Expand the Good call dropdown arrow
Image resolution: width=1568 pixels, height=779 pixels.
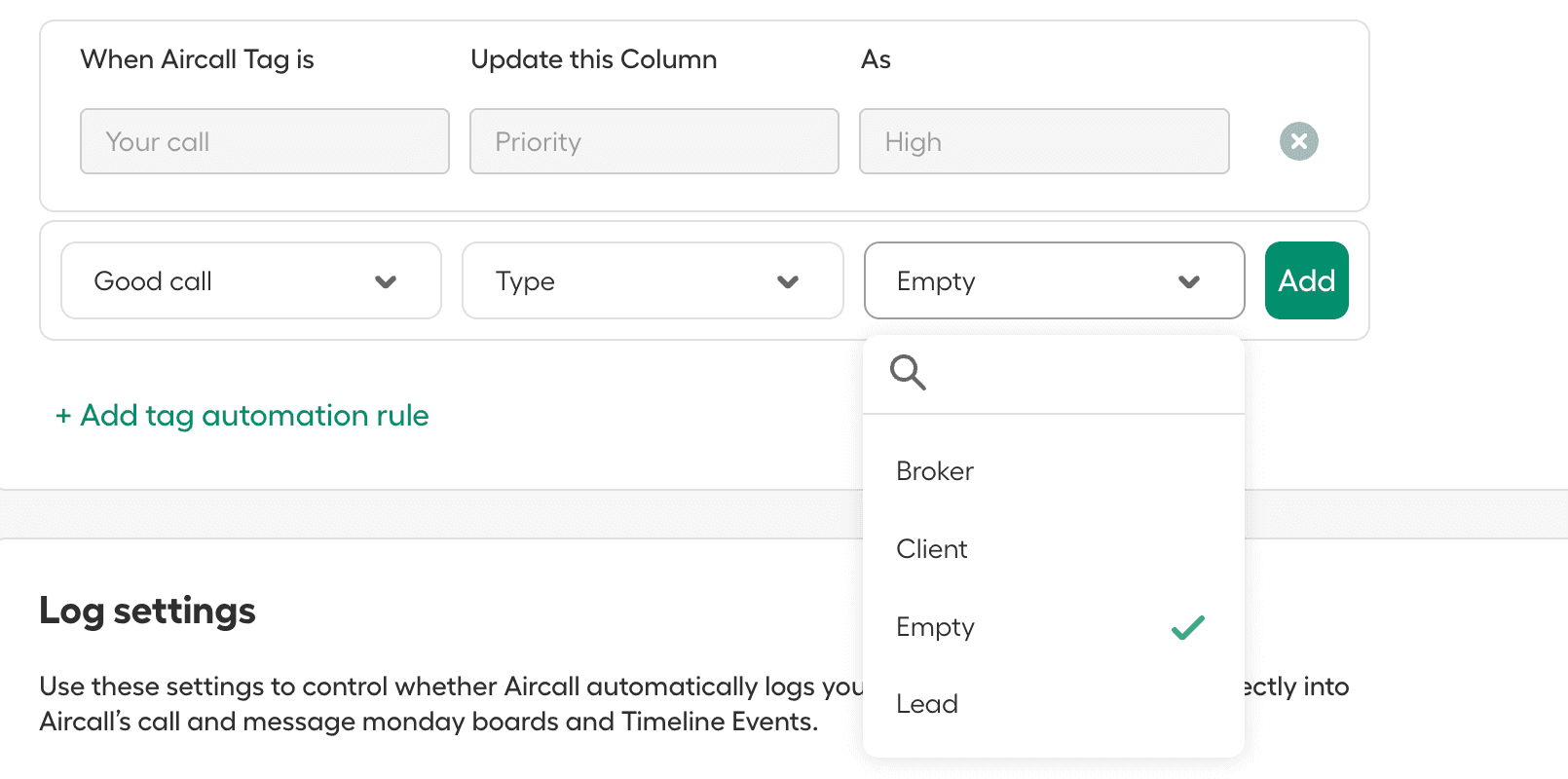tap(386, 281)
